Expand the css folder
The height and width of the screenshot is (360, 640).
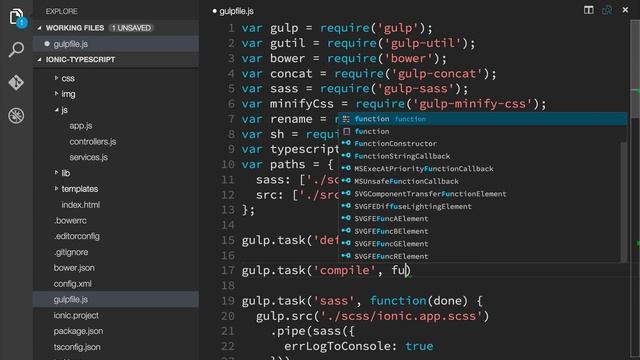point(56,78)
